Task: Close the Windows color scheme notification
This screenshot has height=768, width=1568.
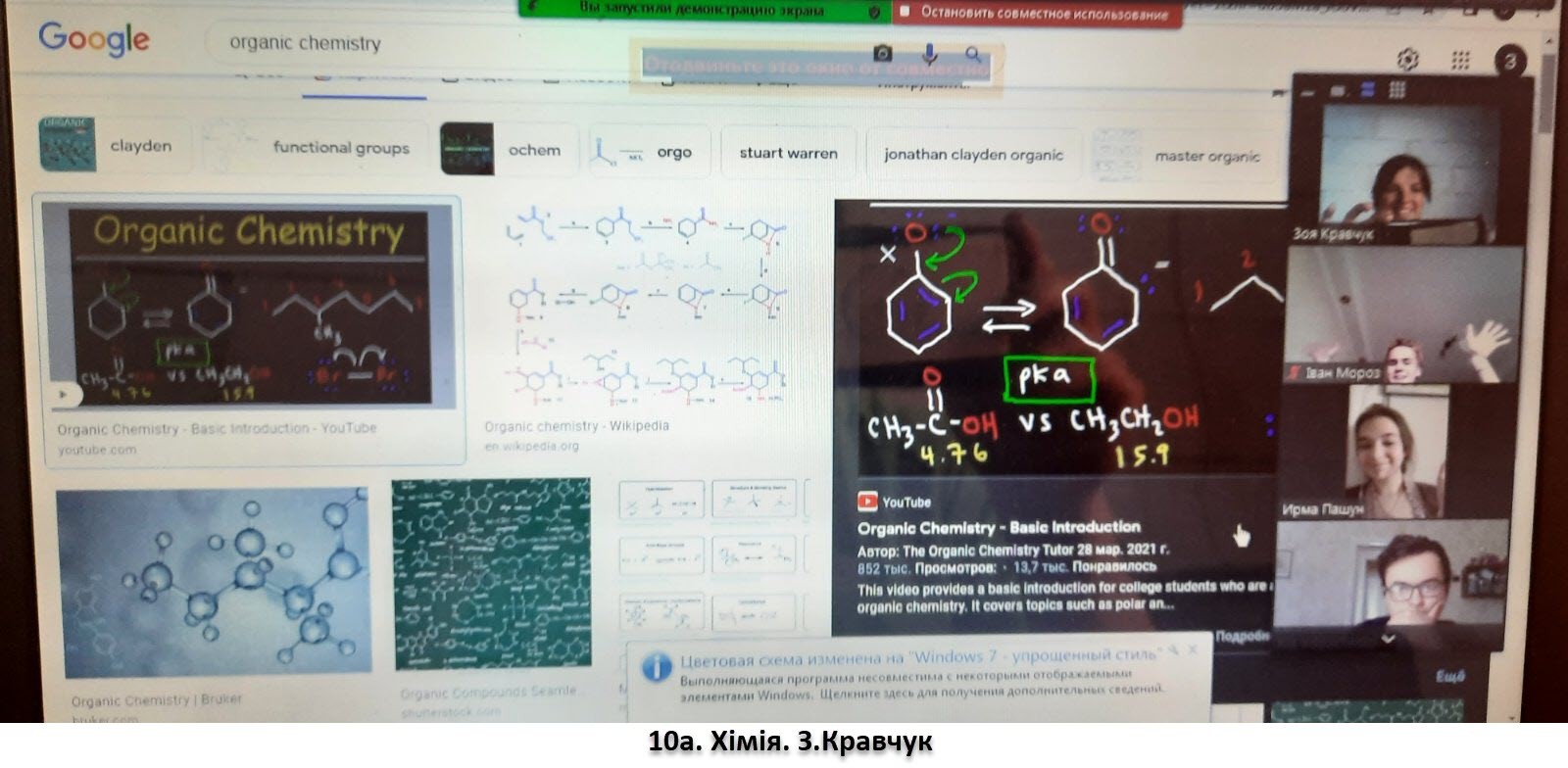Action: (x=1193, y=650)
